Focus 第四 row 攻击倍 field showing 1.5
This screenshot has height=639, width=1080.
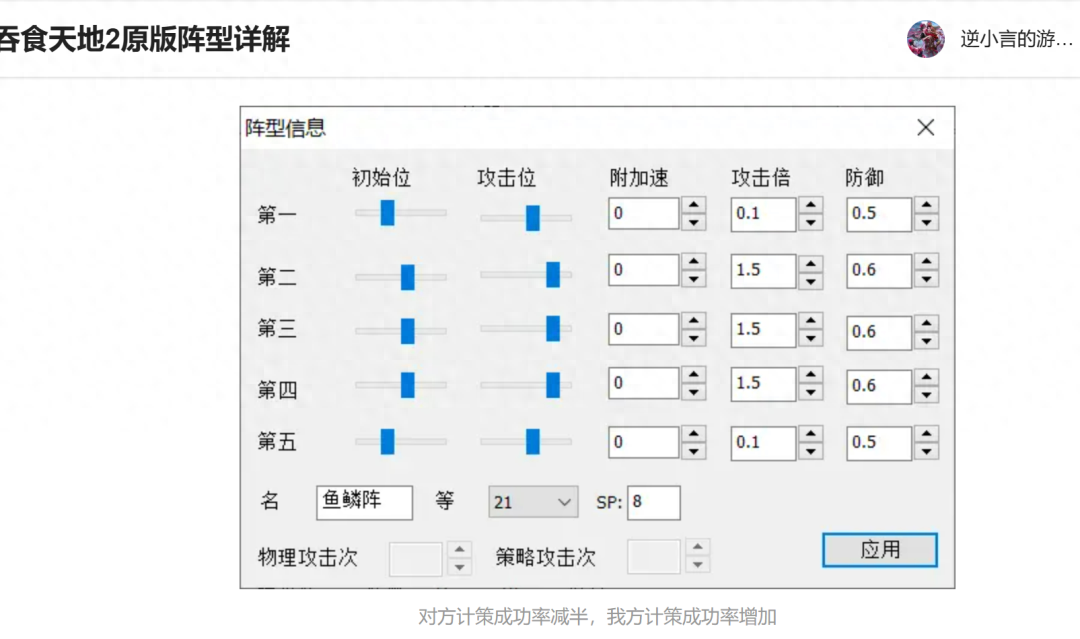coord(764,383)
